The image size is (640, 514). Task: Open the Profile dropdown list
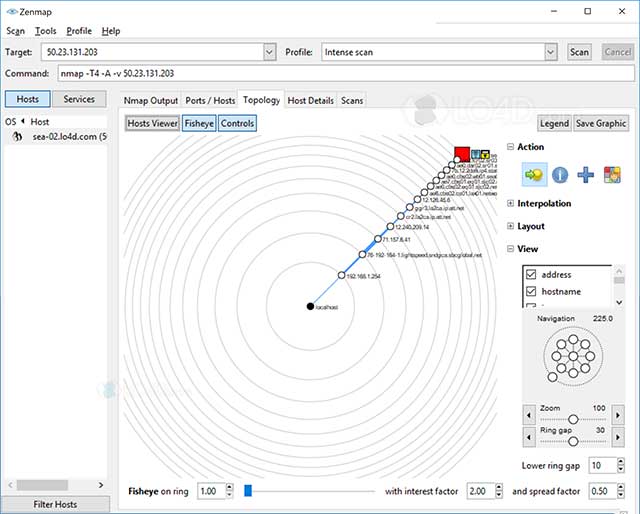tap(551, 52)
